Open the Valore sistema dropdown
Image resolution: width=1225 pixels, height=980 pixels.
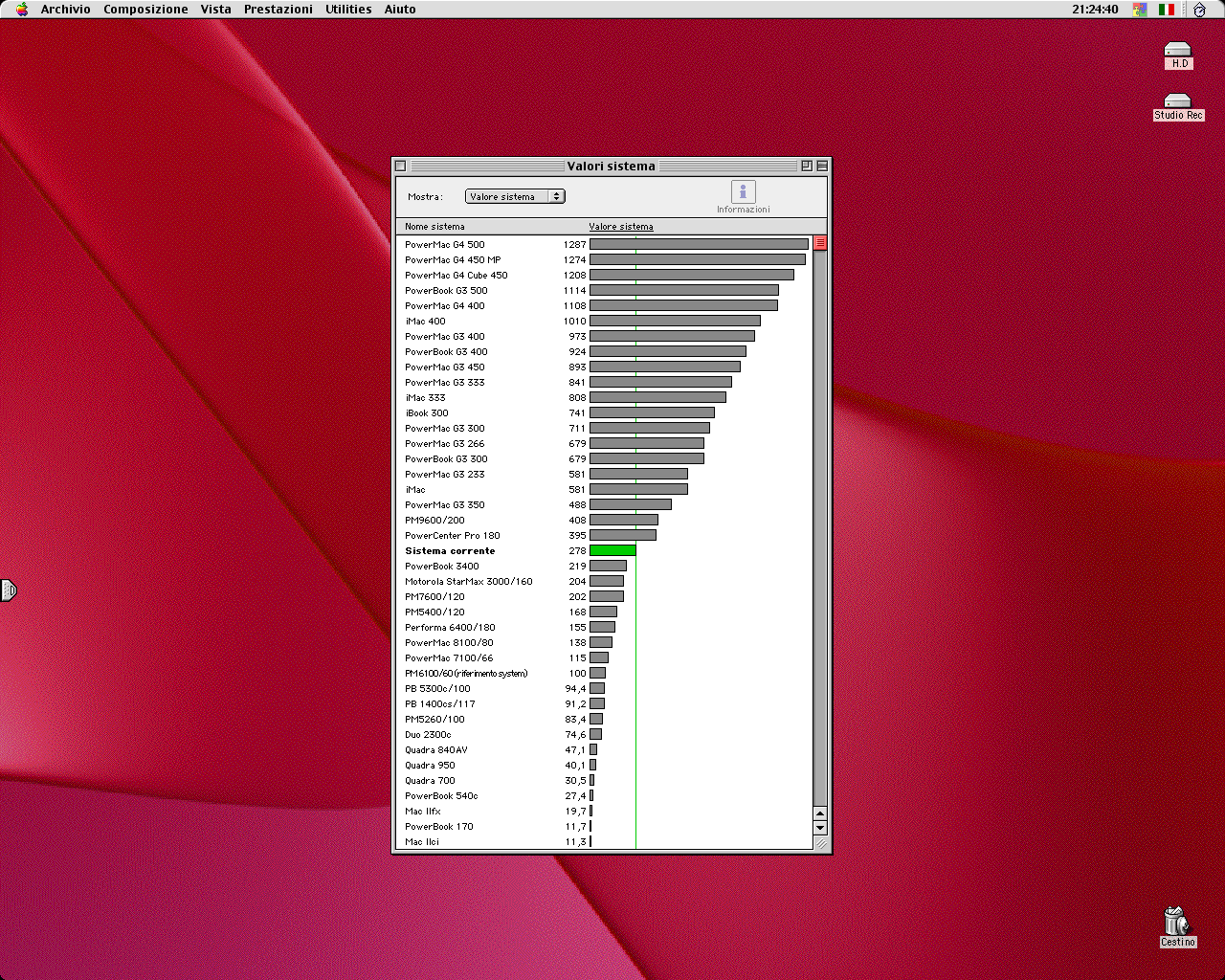click(515, 196)
